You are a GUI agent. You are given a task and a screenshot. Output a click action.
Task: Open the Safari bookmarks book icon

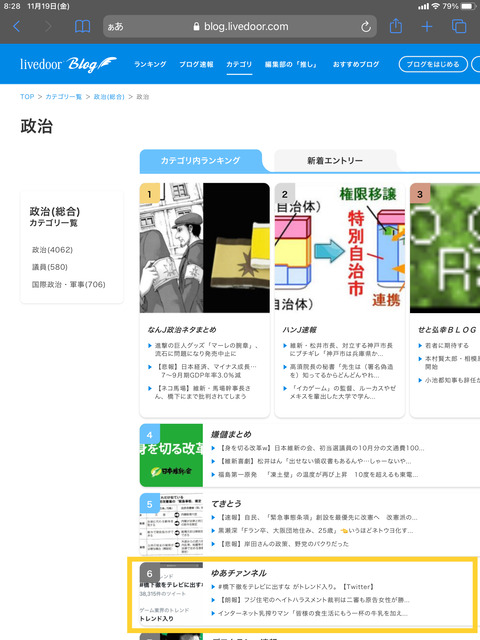(82, 27)
